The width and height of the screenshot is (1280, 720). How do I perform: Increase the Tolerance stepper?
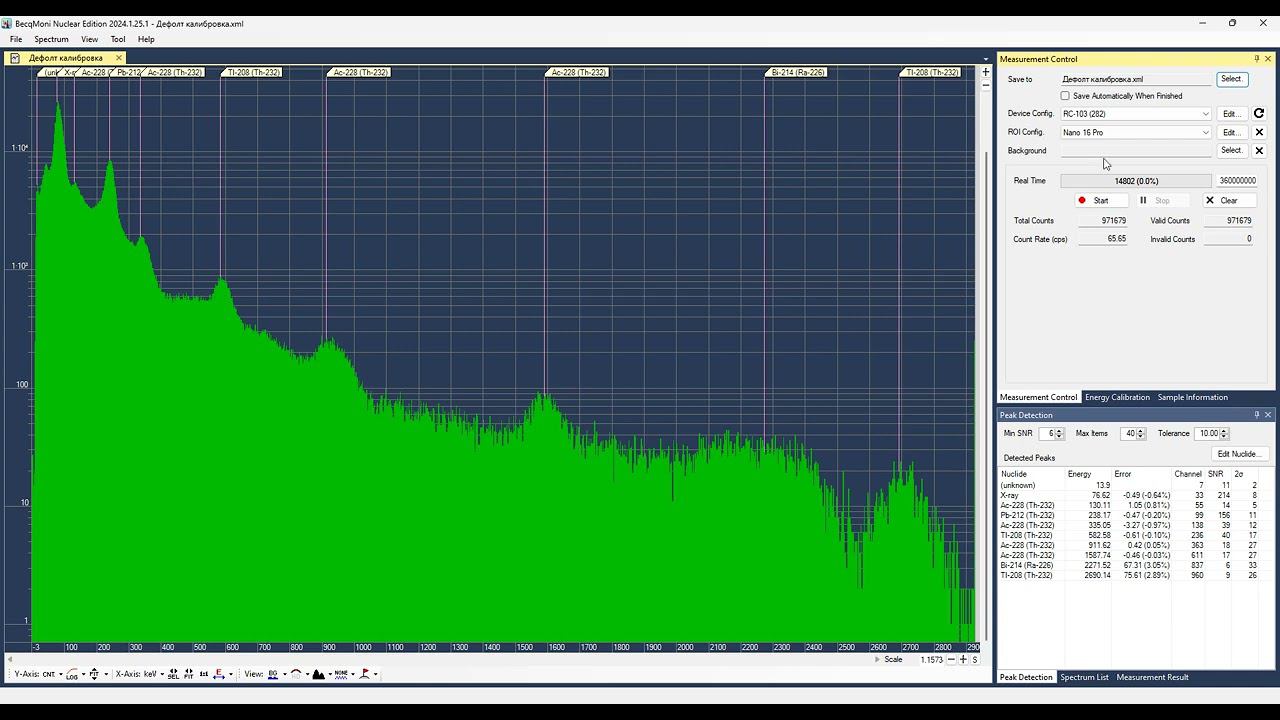(x=1225, y=431)
